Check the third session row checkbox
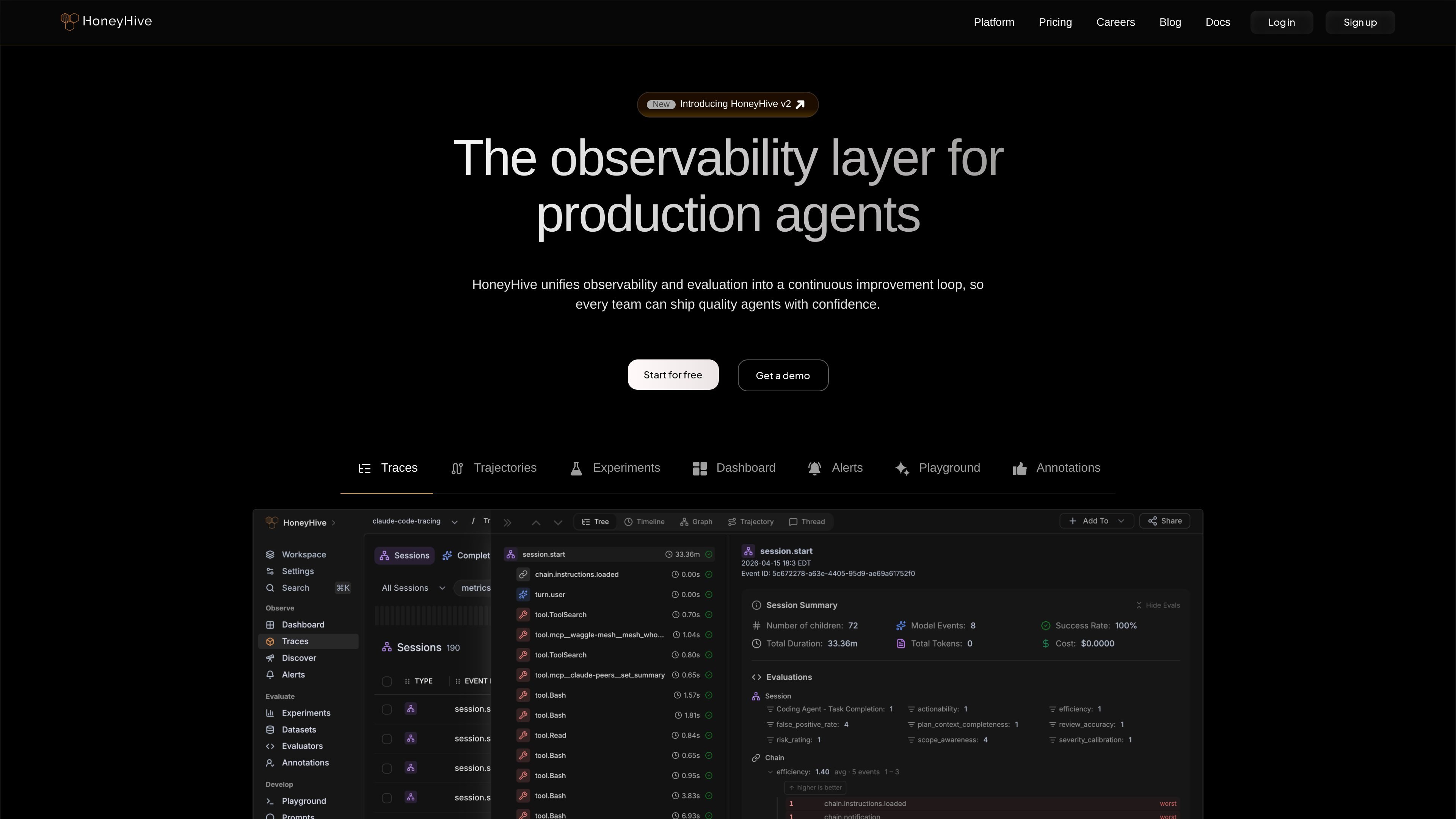This screenshot has height=819, width=1456. pyautogui.click(x=387, y=769)
